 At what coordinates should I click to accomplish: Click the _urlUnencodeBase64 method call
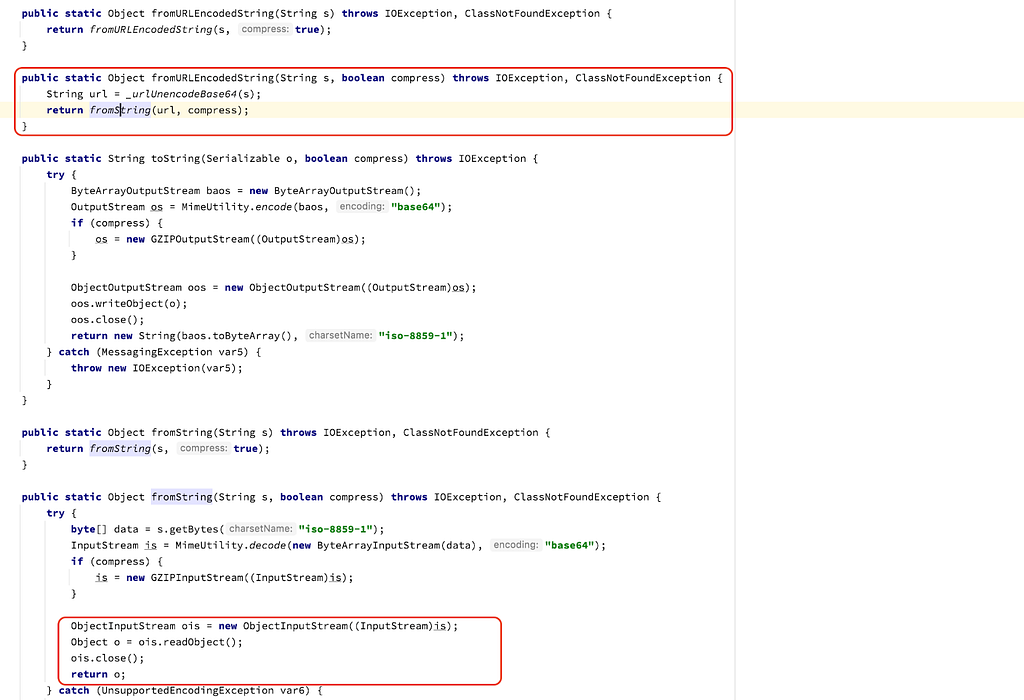tap(180, 94)
